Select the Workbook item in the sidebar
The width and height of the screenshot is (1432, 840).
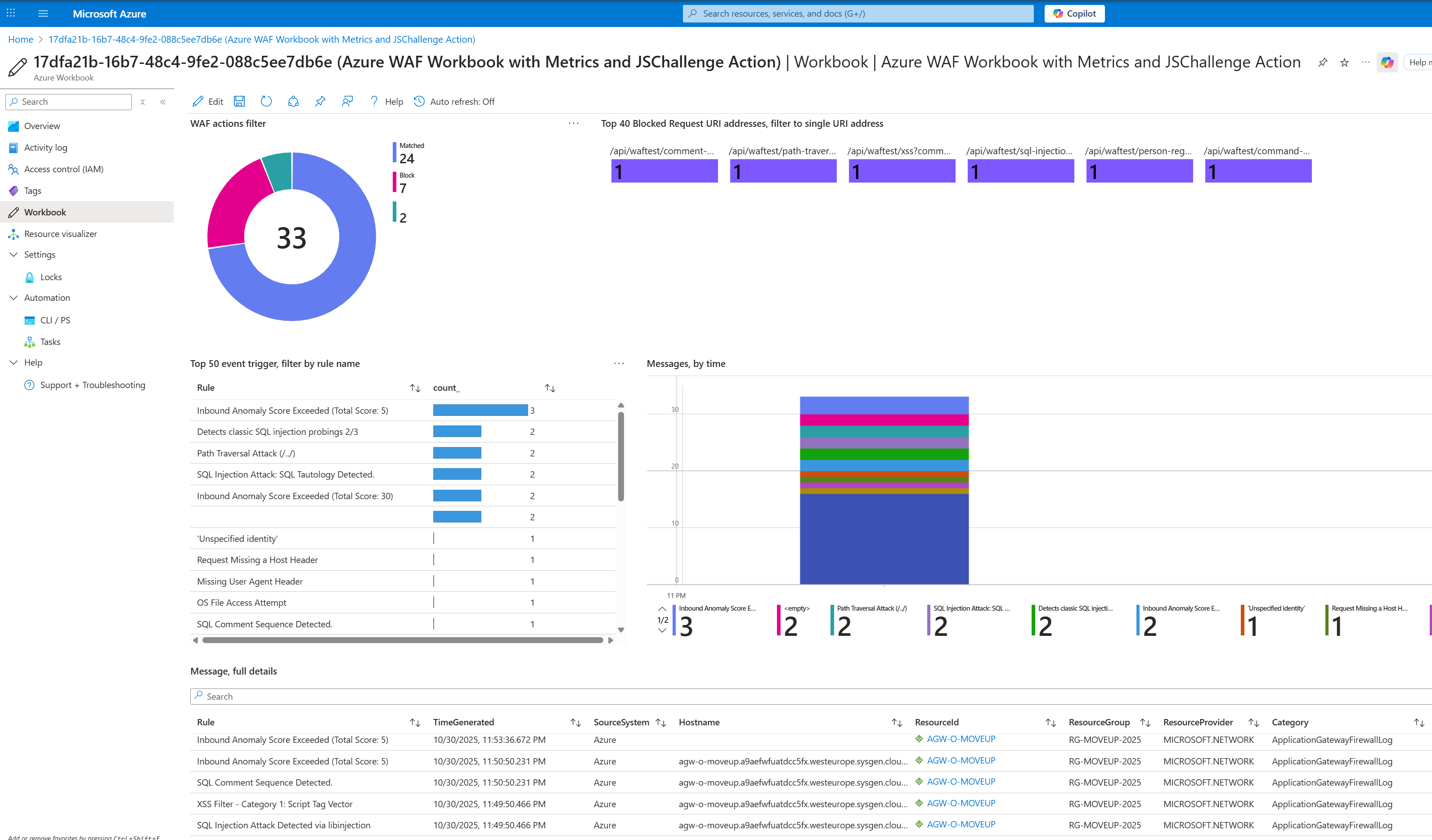(x=45, y=212)
